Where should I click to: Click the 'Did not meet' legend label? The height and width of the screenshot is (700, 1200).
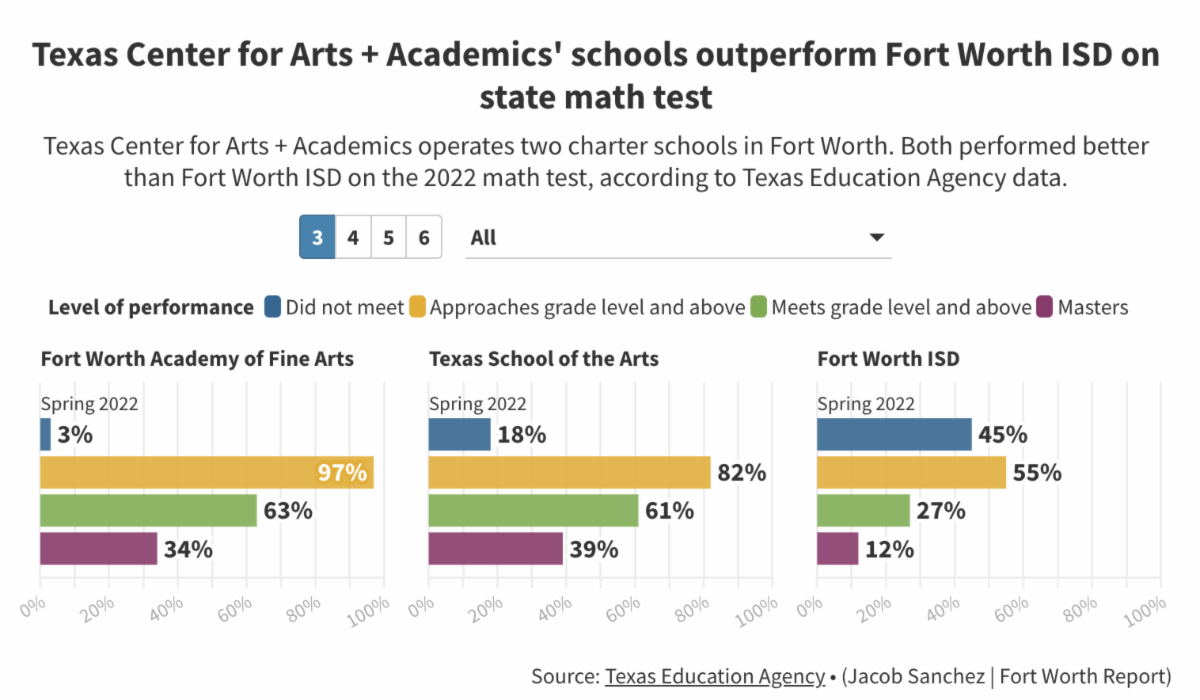pyautogui.click(x=344, y=307)
